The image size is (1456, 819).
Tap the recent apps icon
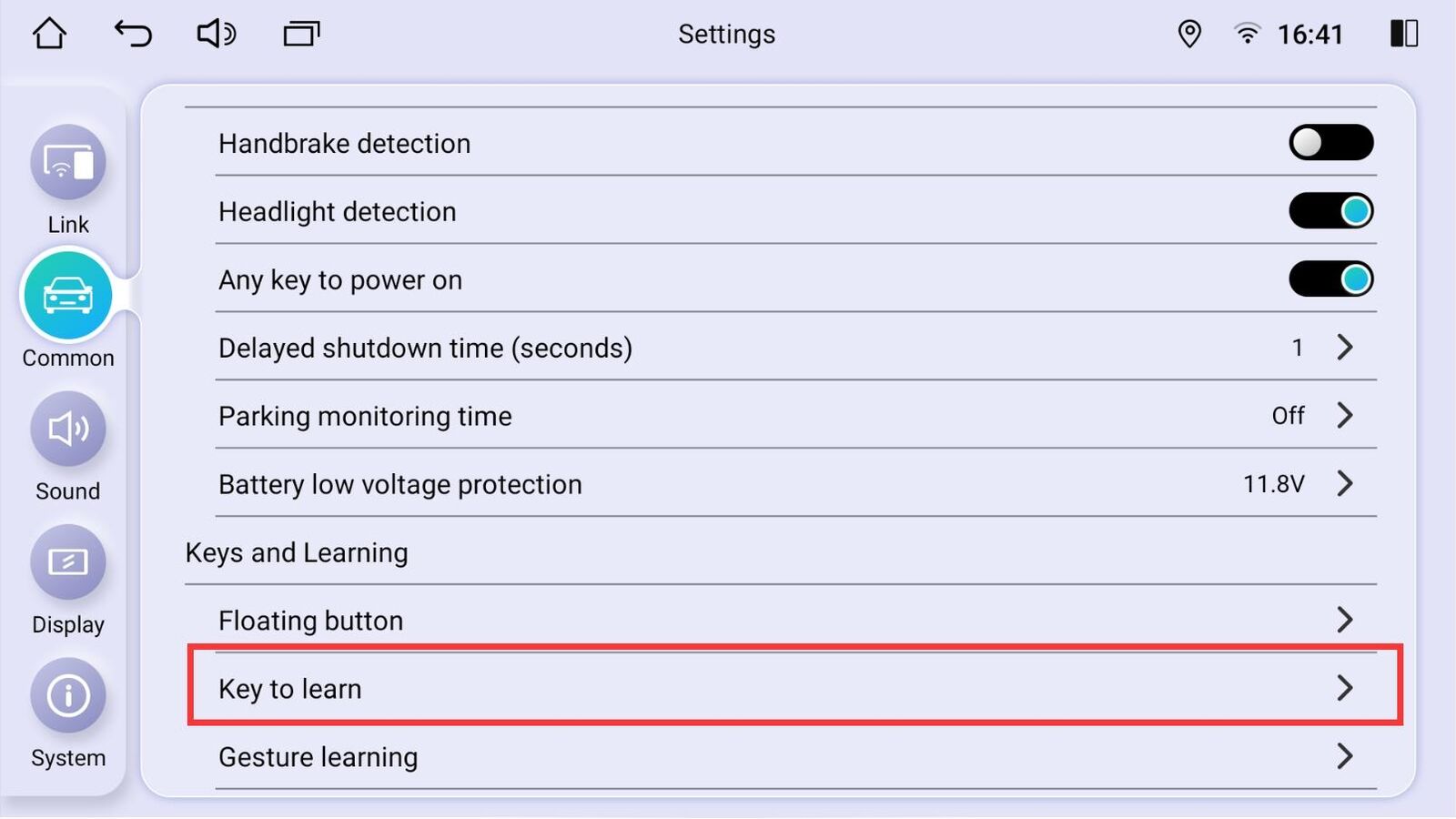tap(300, 34)
